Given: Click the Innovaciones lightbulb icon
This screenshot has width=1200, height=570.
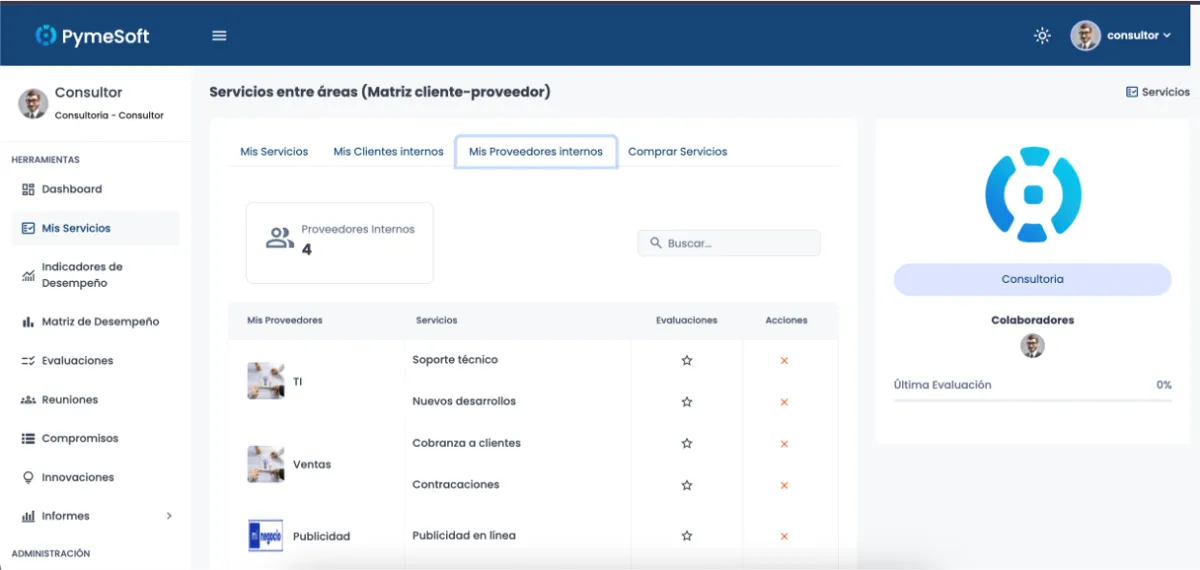Looking at the screenshot, I should (x=28, y=478).
